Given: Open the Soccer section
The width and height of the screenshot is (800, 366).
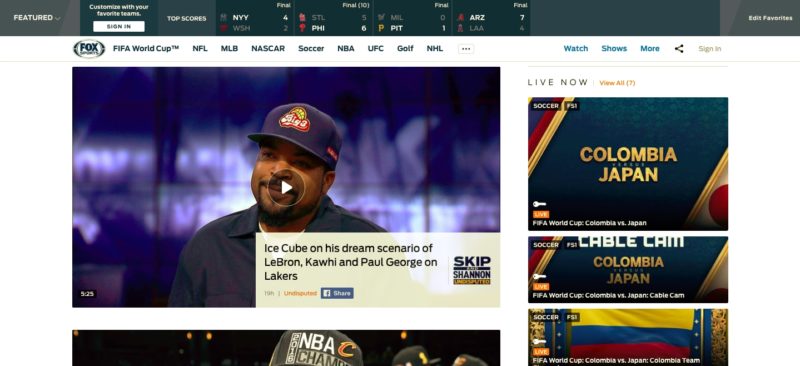Looking at the screenshot, I should (x=311, y=48).
